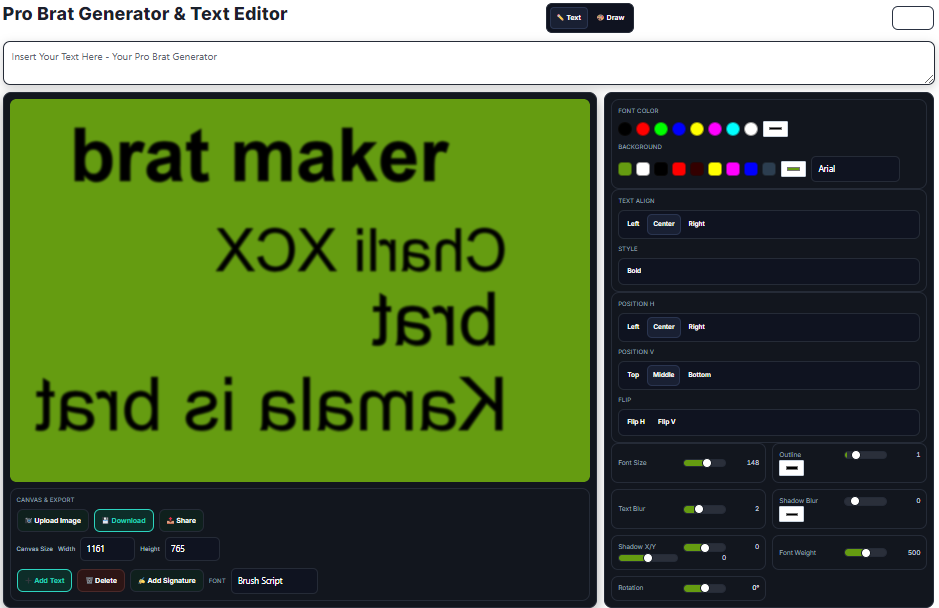Align text to the Right

point(696,224)
